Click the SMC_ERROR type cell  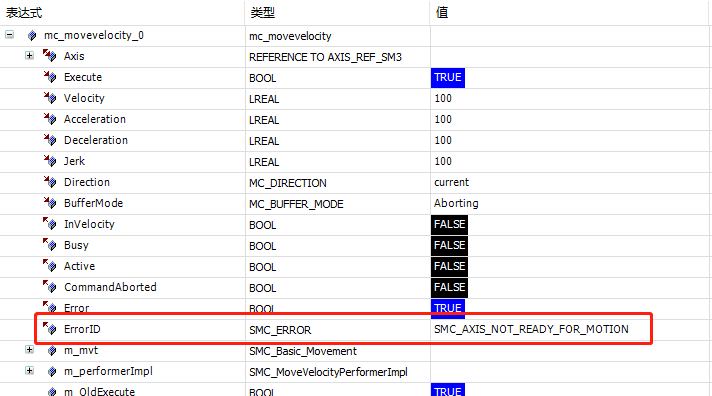[x=280, y=330]
